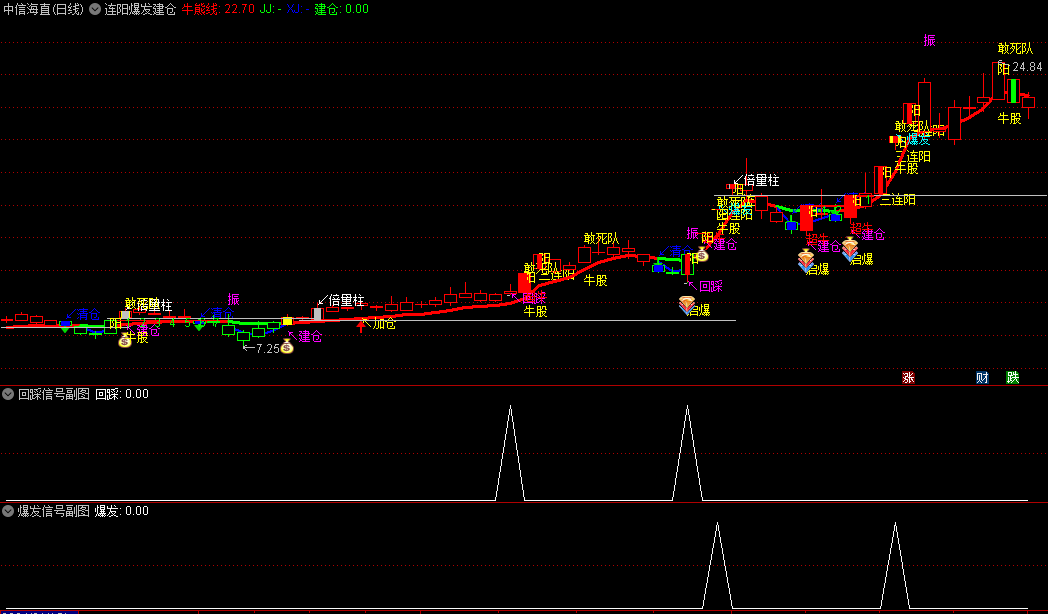Screen dimensions: 1048x614
Task: Click the money bag beside the 回踩 candle
Action: [x=702, y=255]
